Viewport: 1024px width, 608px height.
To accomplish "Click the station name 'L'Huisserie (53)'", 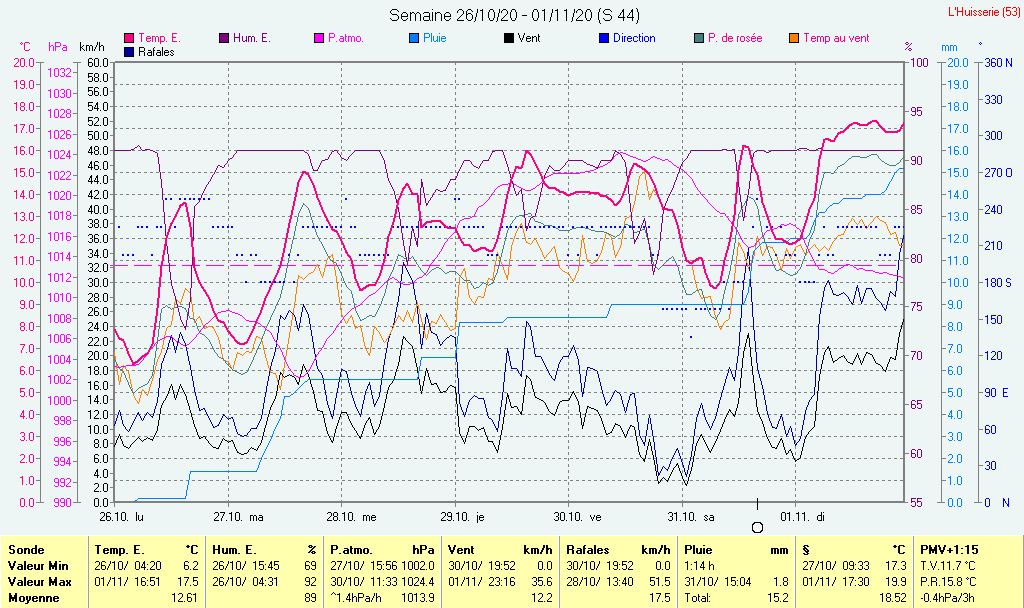I will (985, 12).
